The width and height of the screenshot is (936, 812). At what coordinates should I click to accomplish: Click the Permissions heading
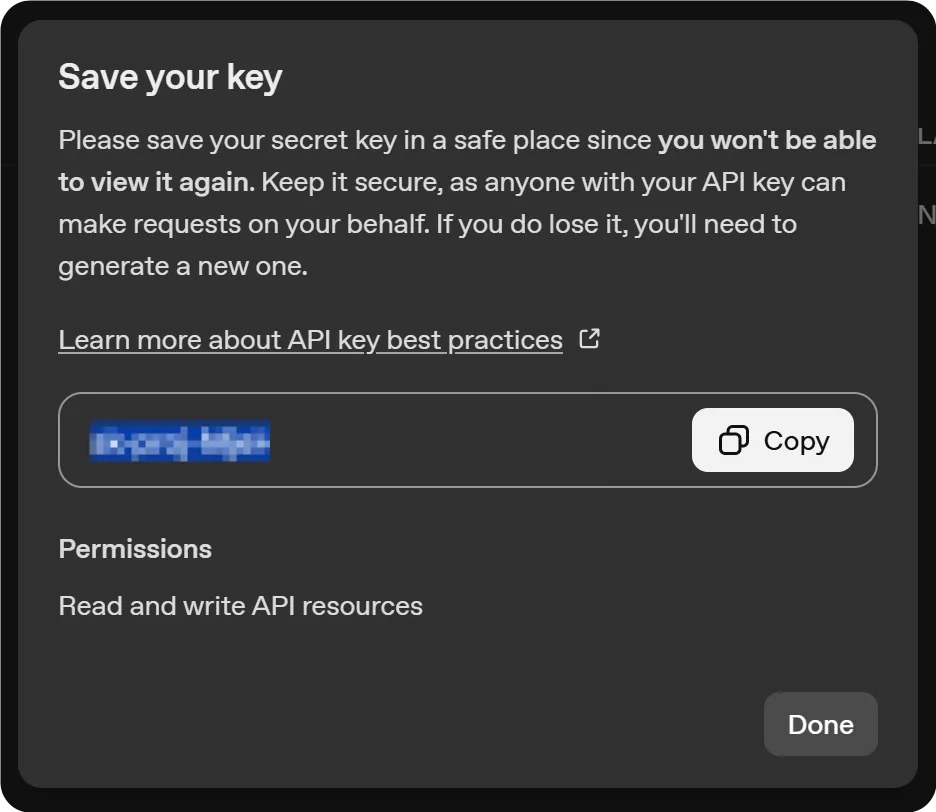click(x=135, y=548)
